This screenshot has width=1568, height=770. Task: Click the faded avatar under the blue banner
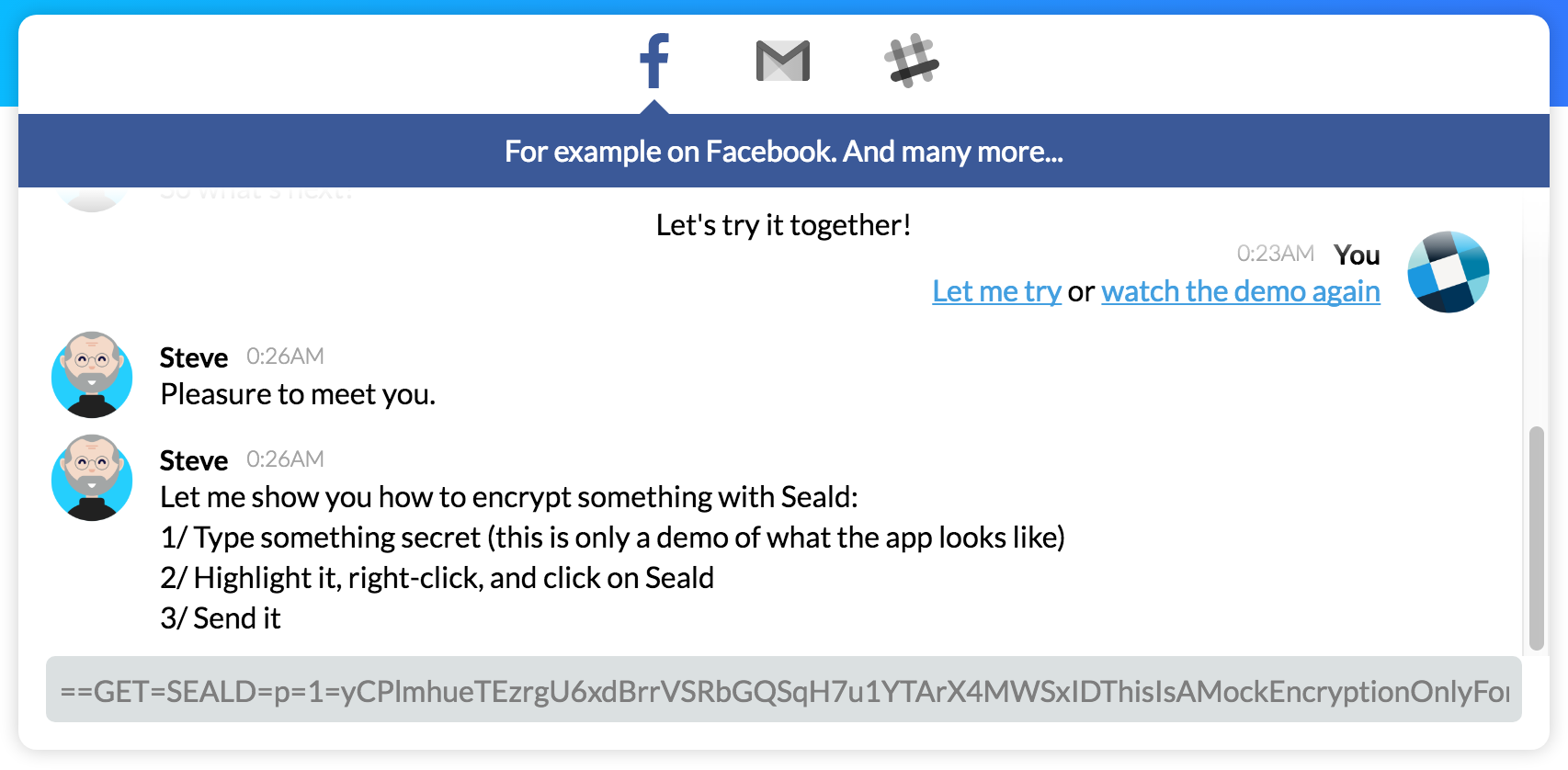pyautogui.click(x=91, y=199)
